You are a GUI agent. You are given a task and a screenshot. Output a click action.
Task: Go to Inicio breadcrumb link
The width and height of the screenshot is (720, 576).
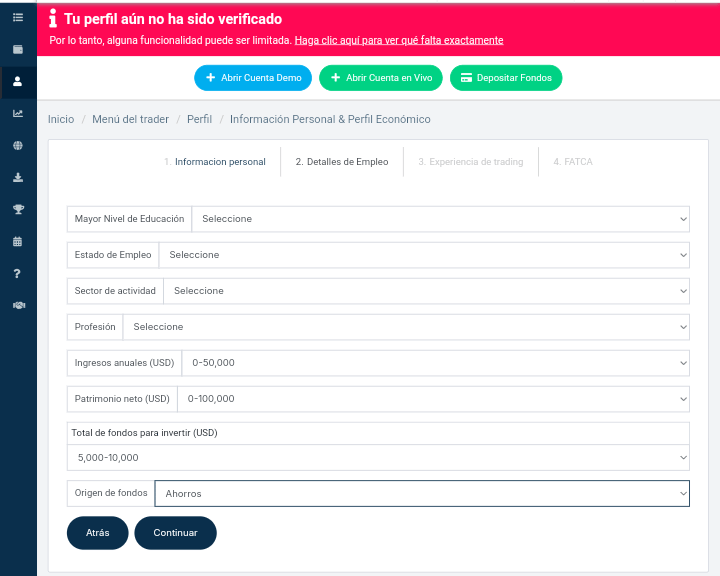61,119
